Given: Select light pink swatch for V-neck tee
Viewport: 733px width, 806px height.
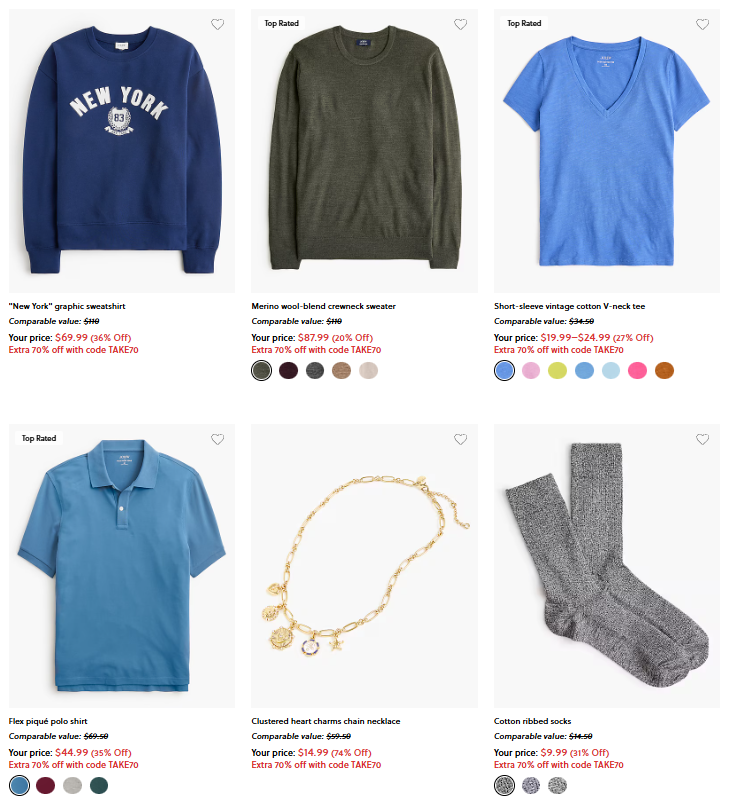Looking at the screenshot, I should pyautogui.click(x=531, y=371).
